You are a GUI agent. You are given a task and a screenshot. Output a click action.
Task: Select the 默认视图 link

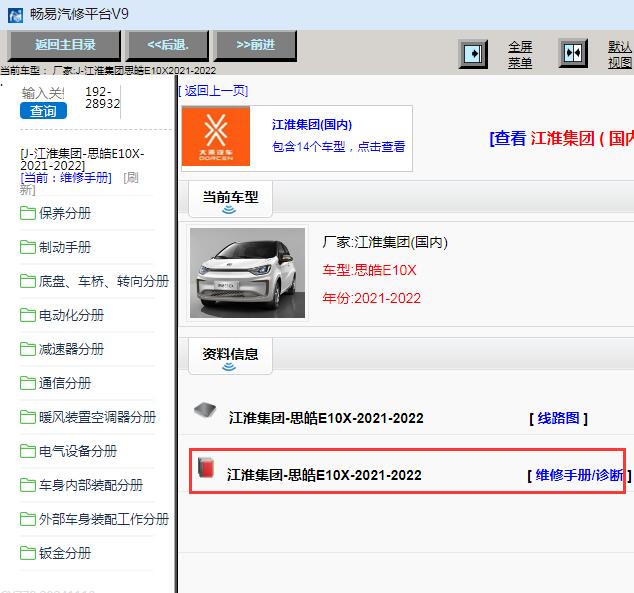[620, 55]
